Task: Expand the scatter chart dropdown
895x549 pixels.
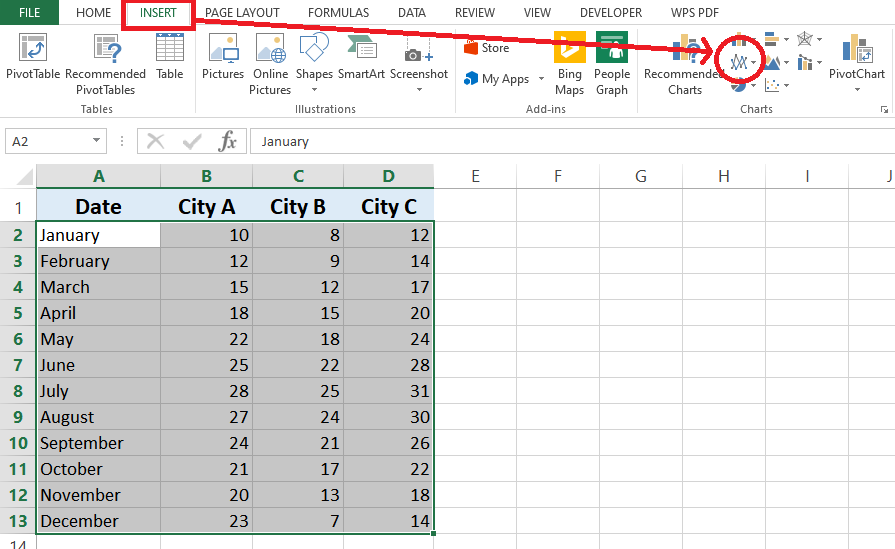Action: (x=787, y=86)
